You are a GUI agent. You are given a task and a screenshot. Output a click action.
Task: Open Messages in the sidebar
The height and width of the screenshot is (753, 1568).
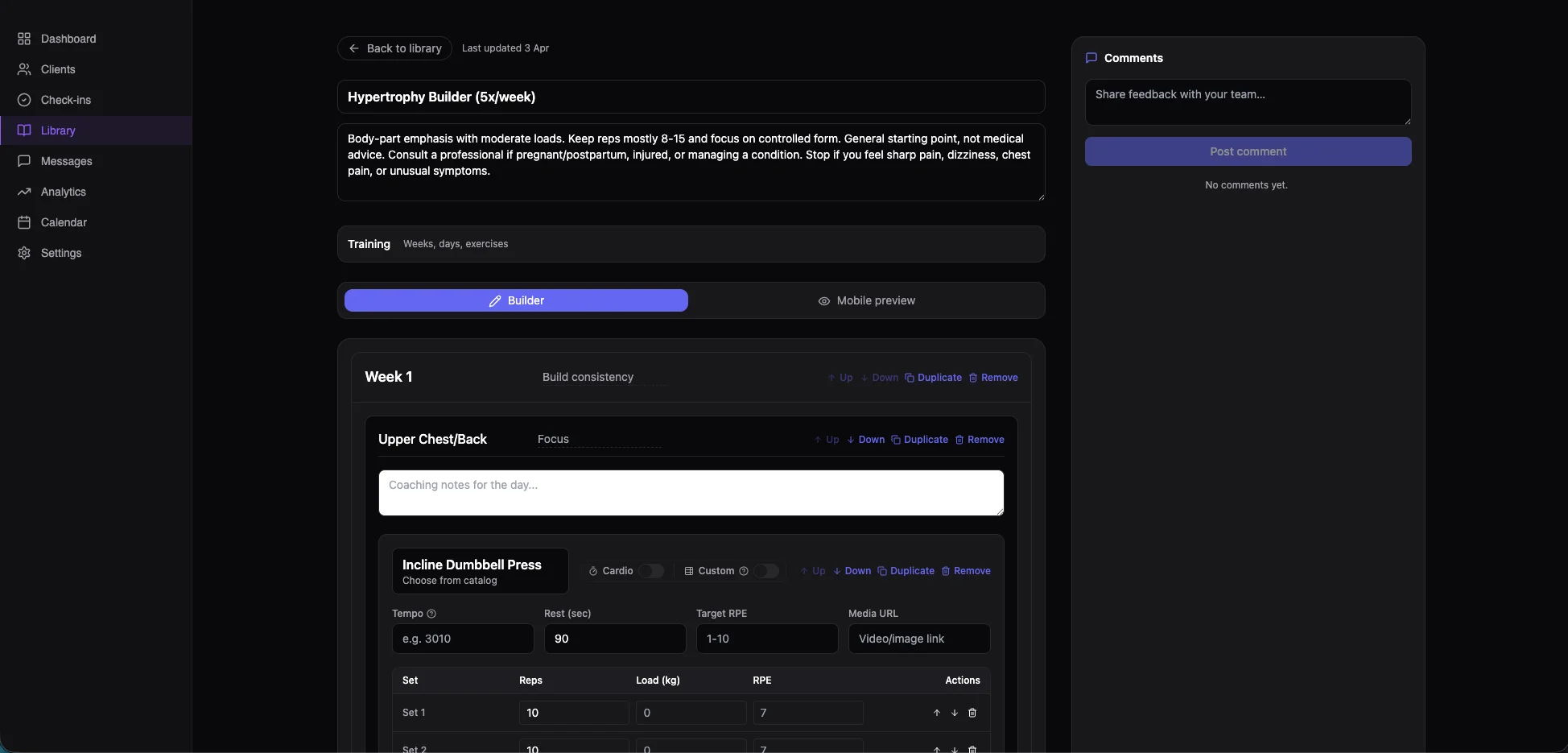[66, 161]
